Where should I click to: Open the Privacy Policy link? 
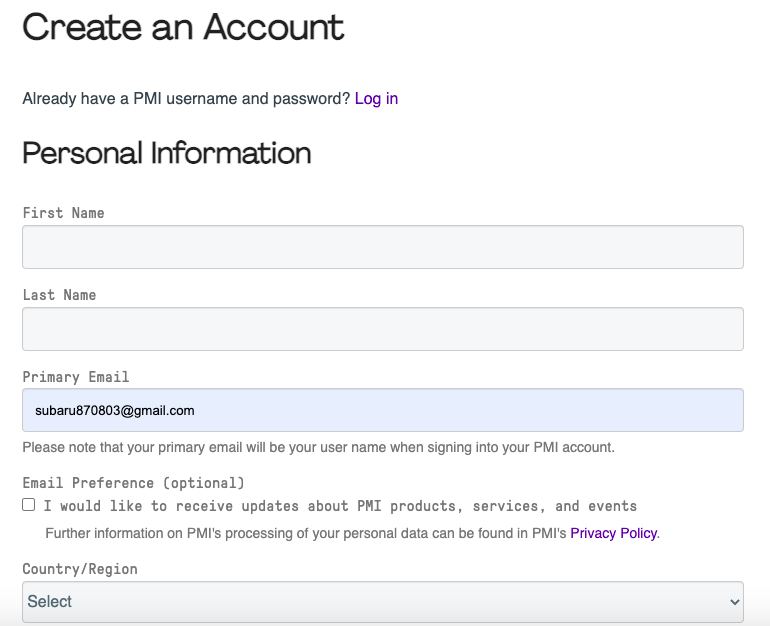point(613,533)
